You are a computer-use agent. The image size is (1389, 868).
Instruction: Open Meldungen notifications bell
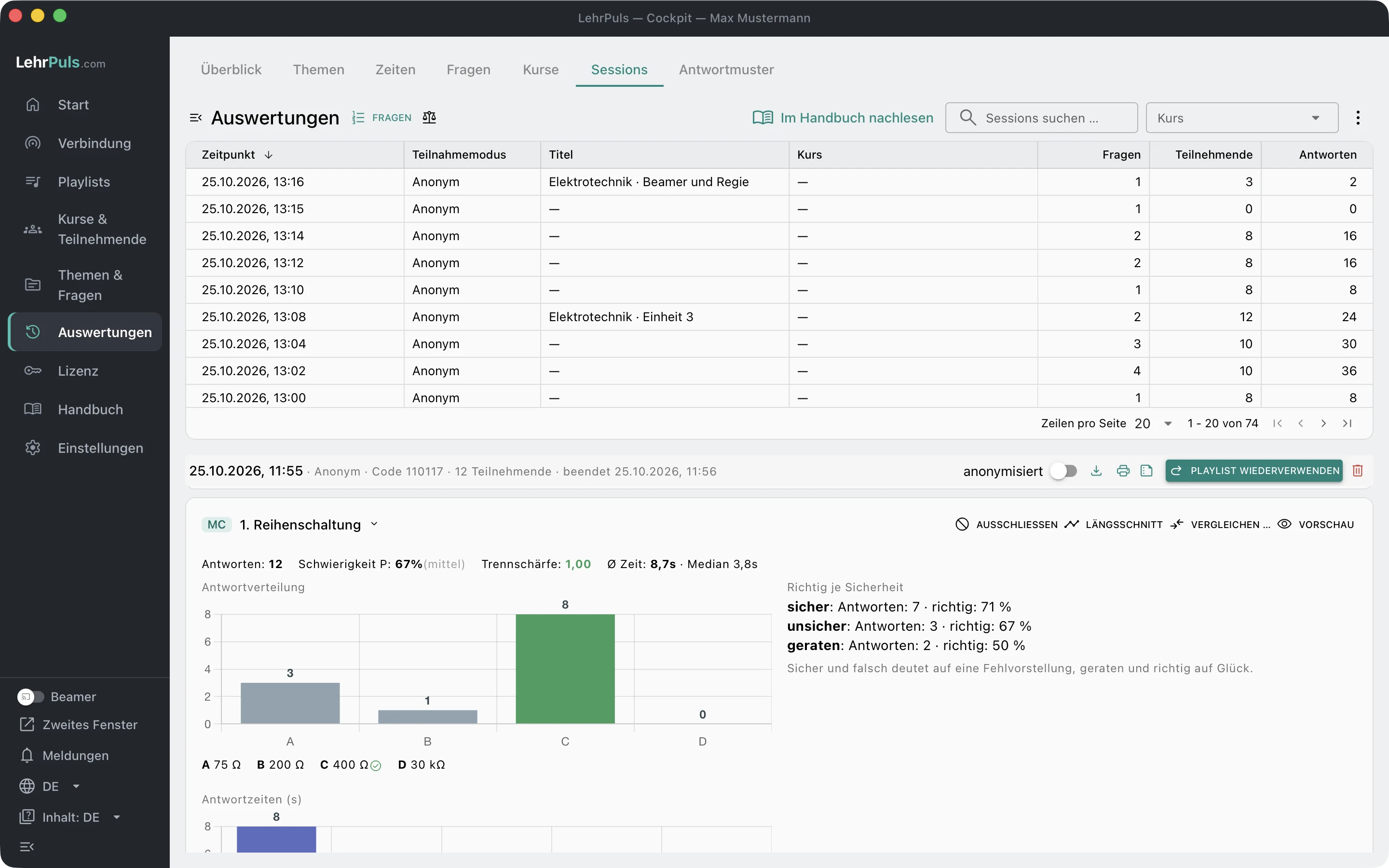pyautogui.click(x=64, y=756)
